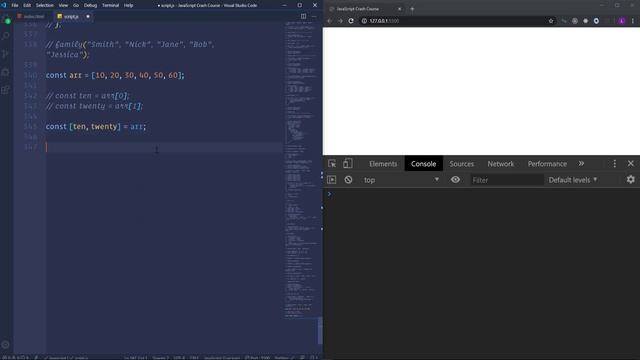Image resolution: width=640 pixels, height=360 pixels.
Task: Switch to the Performance tab in DevTools
Action: coord(547,164)
